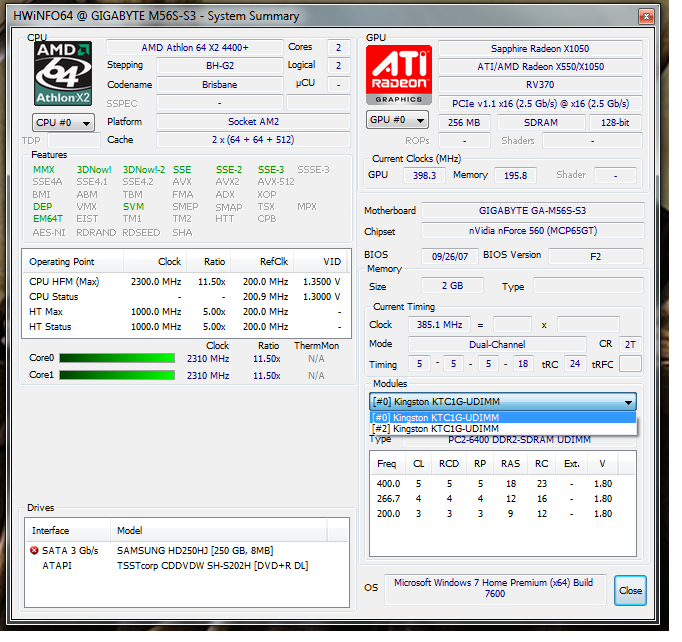
Task: Click the AMD Athlon X2 logo
Action: [x=64, y=74]
